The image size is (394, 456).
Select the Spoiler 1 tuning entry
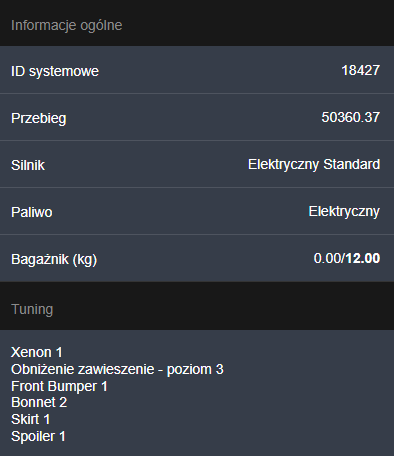pyautogui.click(x=38, y=436)
